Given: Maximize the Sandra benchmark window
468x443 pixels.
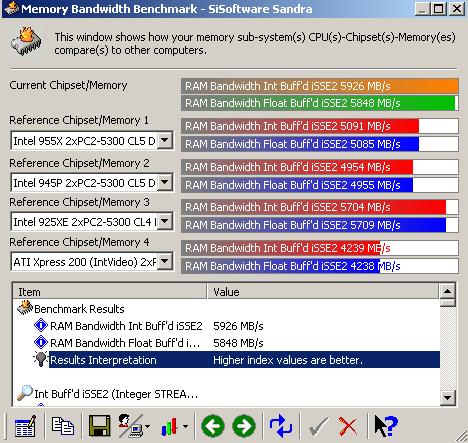Looking at the screenshot, I should pyautogui.click(x=438, y=8).
